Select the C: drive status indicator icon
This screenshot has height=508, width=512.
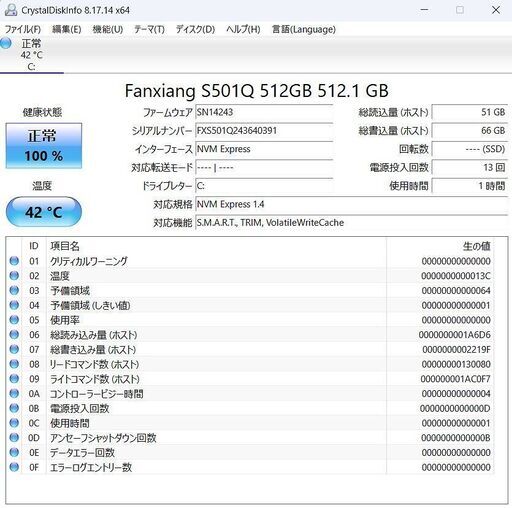6,43
